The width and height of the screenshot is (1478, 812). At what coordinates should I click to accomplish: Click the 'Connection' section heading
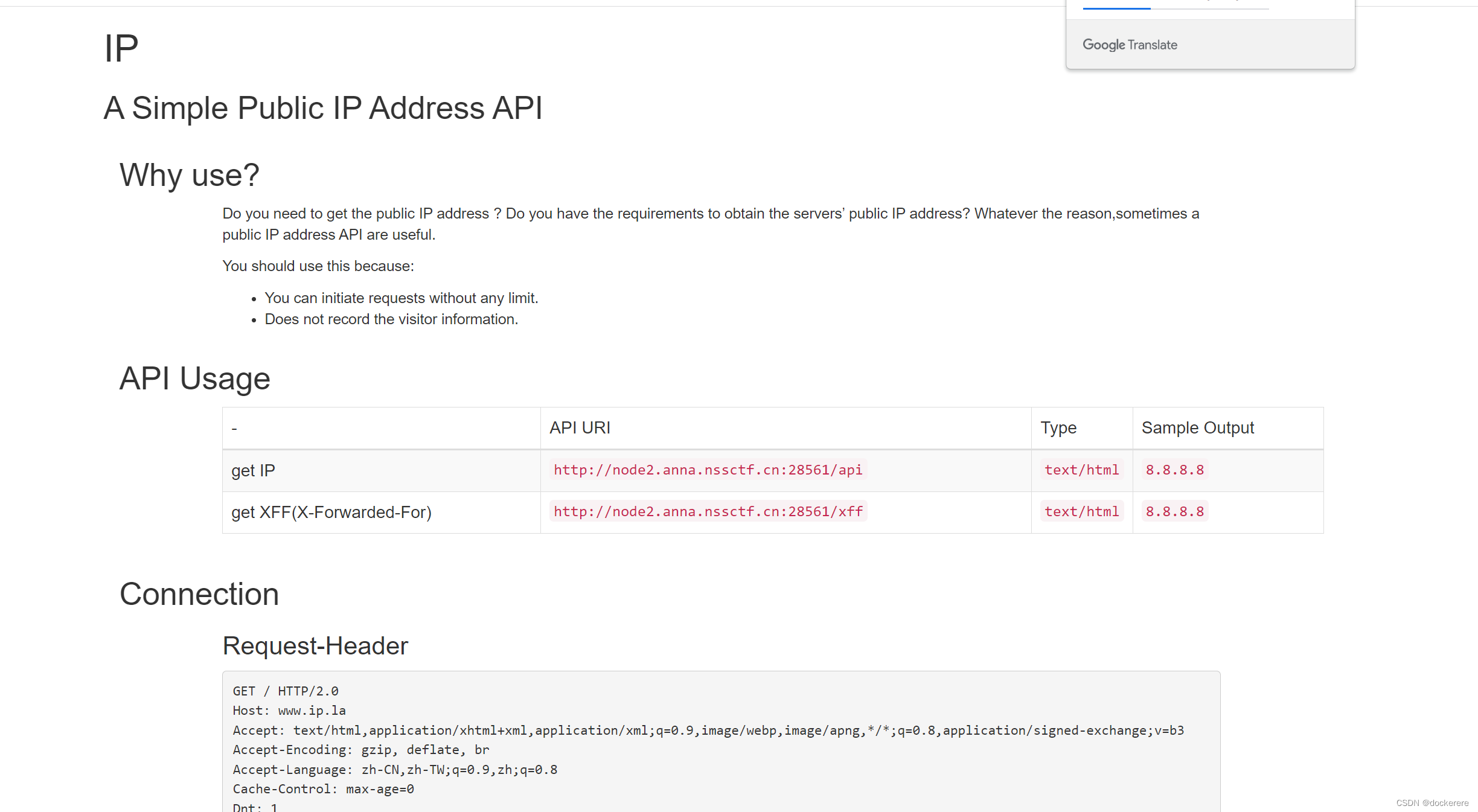pos(199,594)
